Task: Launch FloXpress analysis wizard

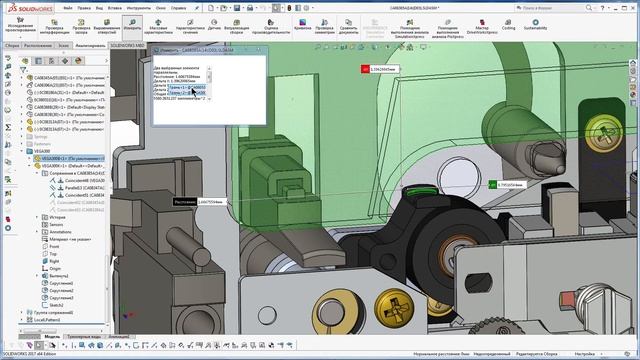Action: click(447, 29)
